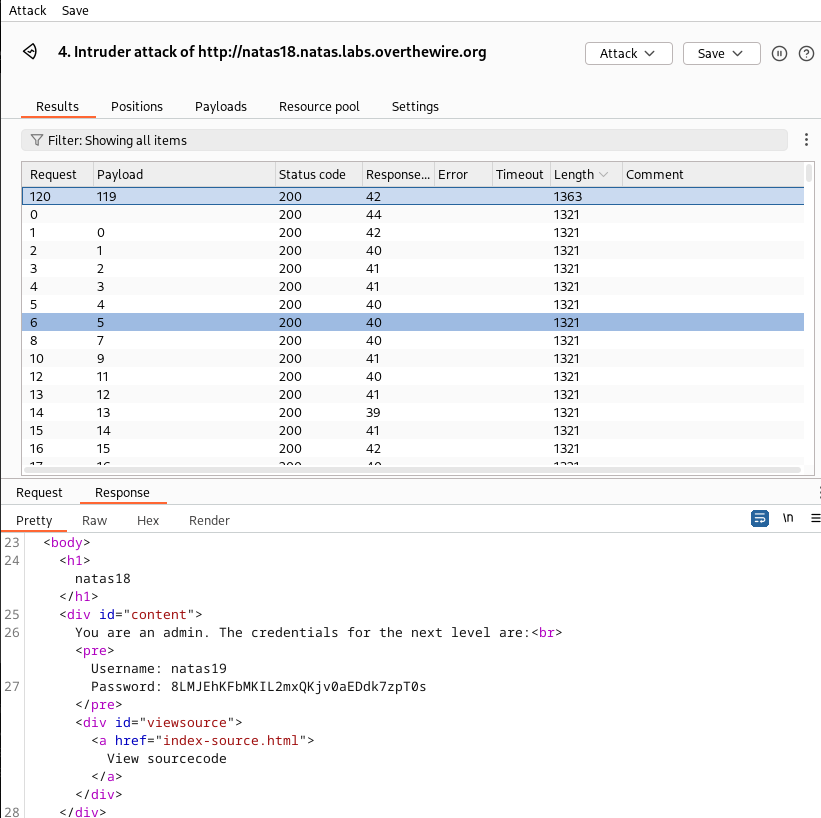The image size is (821, 818).
Task: Click the Error column header
Action: (463, 174)
